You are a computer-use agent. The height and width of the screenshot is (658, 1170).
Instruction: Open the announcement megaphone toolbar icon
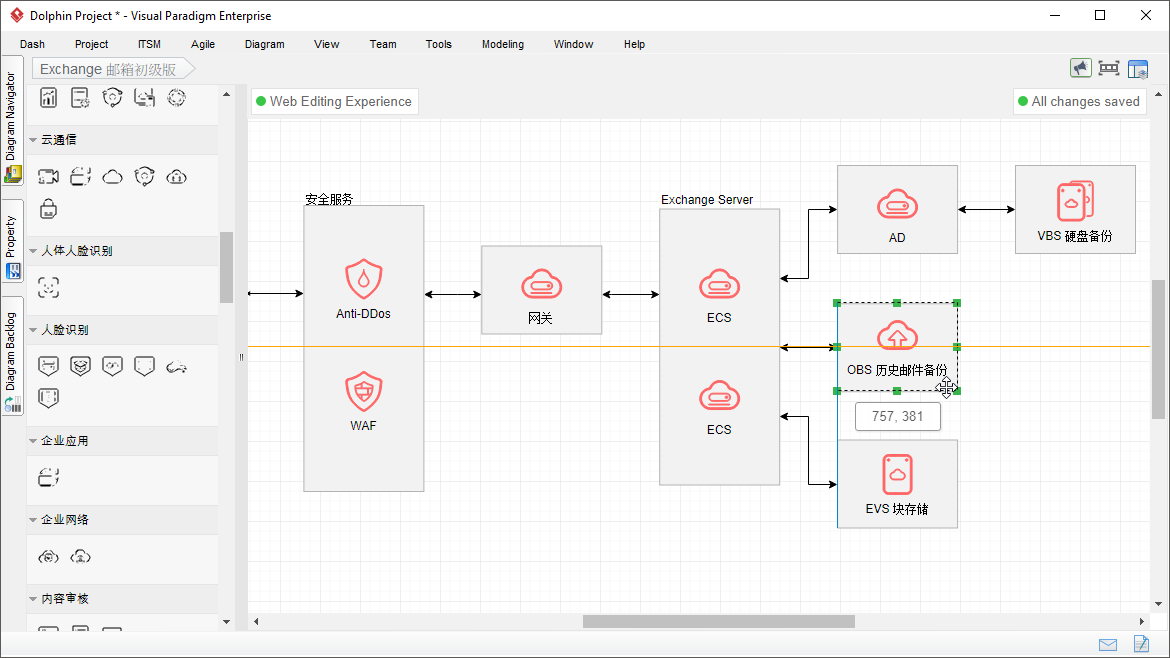pos(1080,69)
